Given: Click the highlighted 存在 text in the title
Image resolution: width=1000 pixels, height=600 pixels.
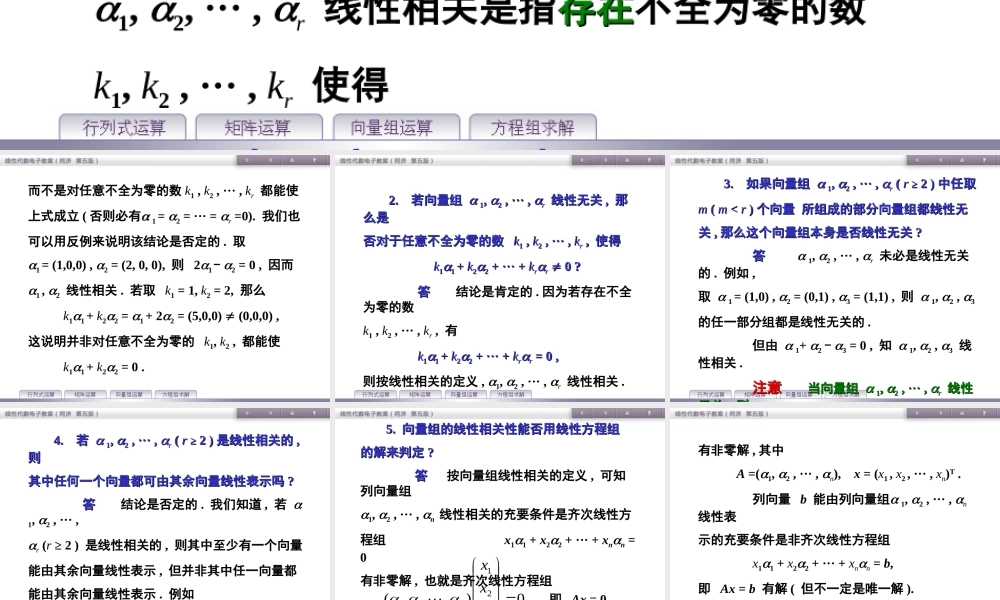Looking at the screenshot, I should pos(598,12).
